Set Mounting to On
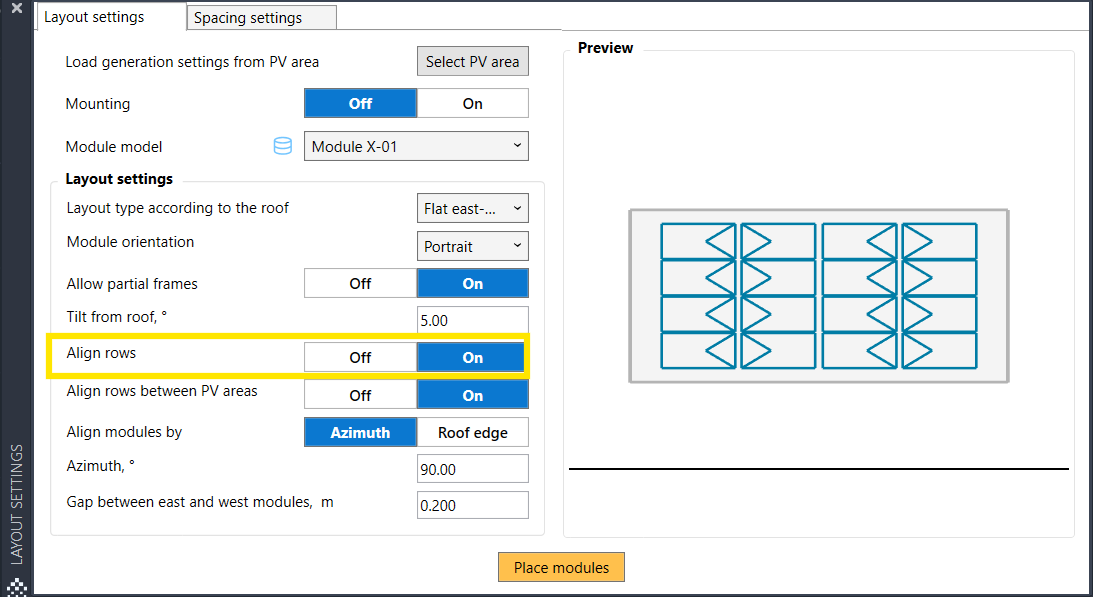The width and height of the screenshot is (1093, 597). coord(473,103)
